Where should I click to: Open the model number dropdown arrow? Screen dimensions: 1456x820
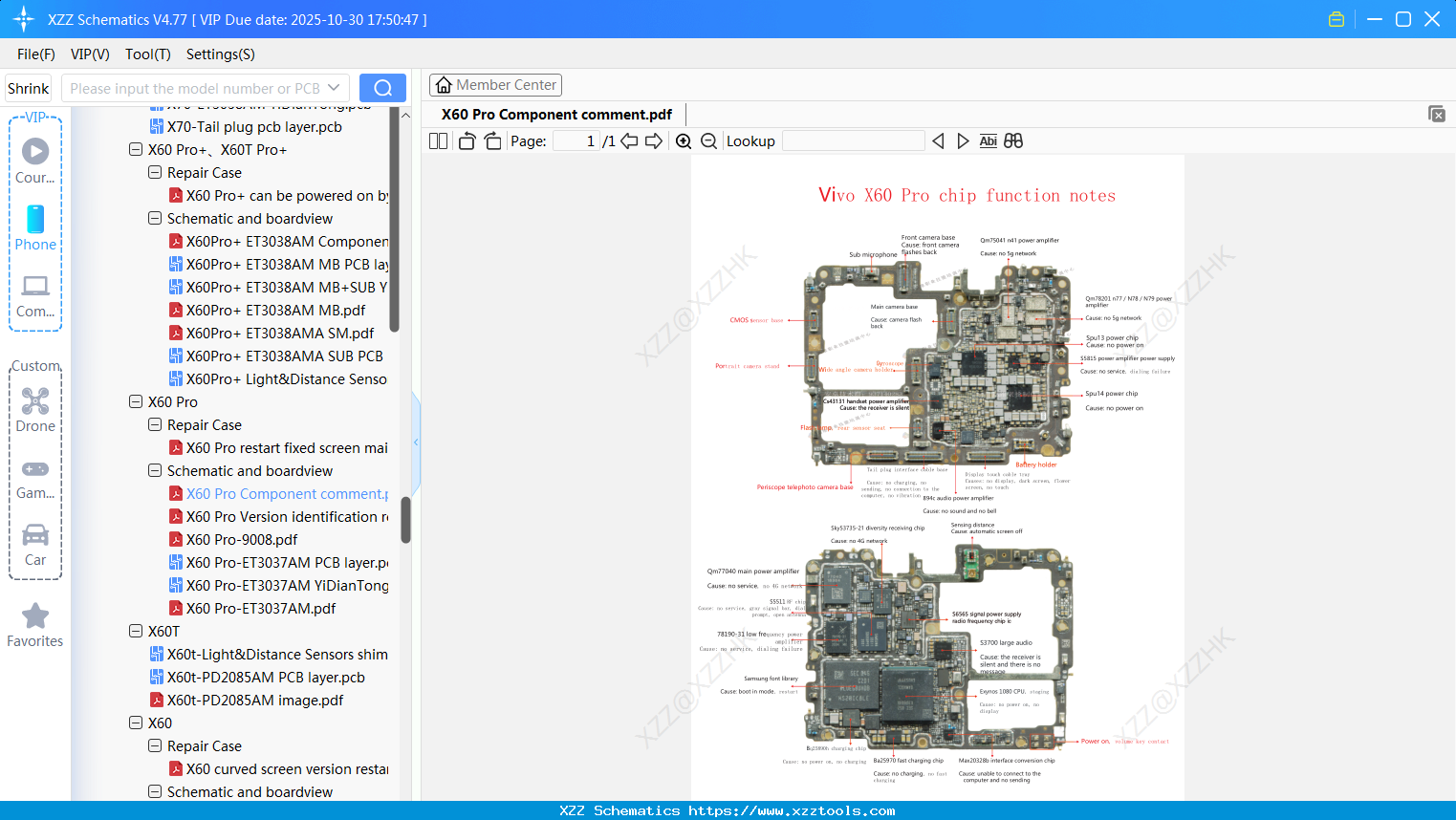(x=334, y=88)
